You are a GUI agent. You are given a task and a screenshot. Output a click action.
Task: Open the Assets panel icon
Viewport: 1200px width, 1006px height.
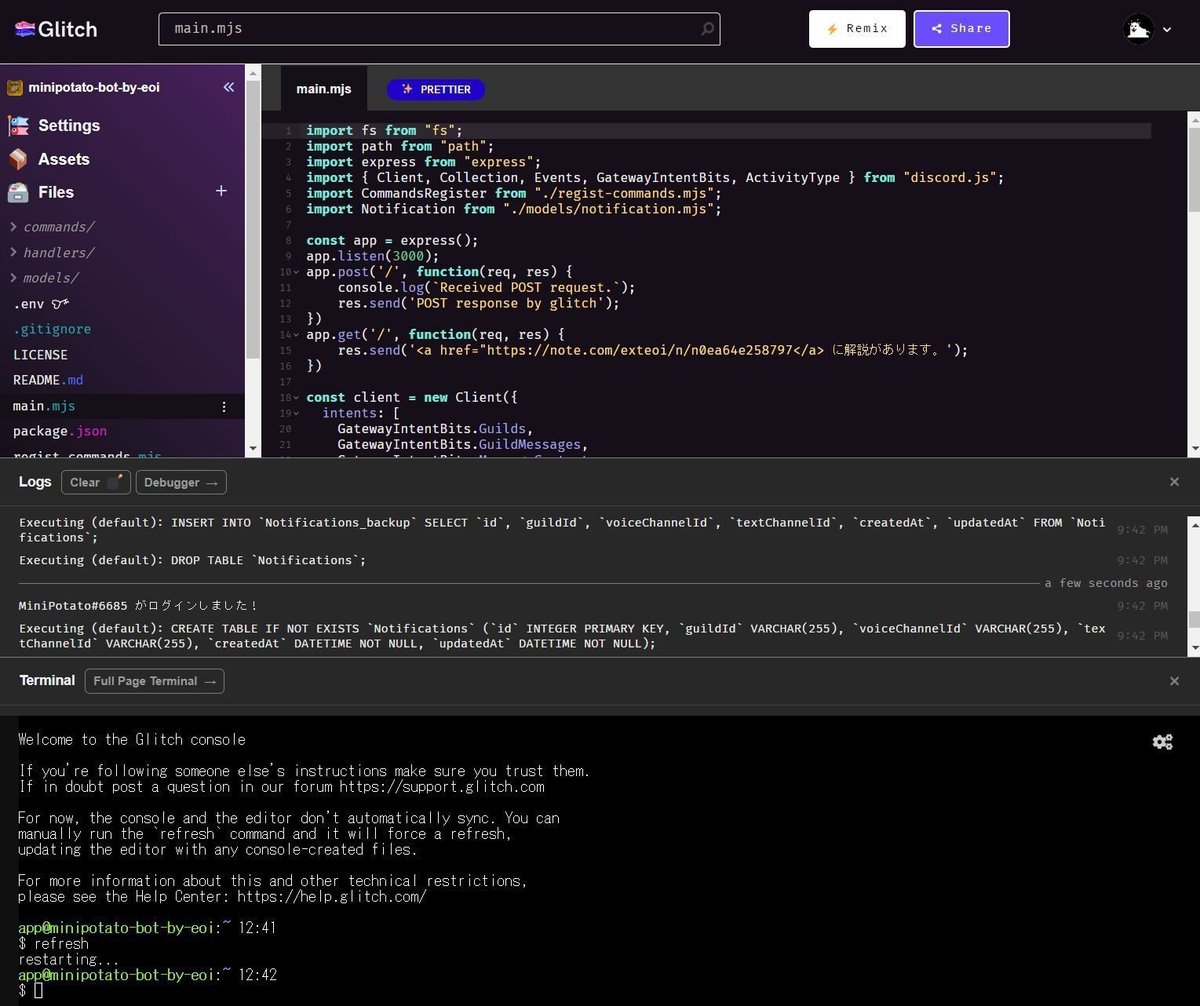coord(17,159)
